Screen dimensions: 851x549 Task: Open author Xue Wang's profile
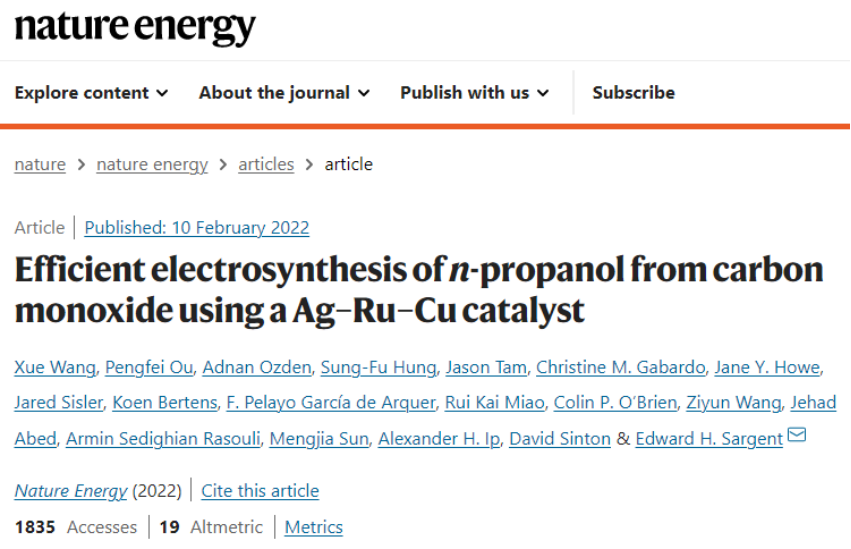(x=55, y=367)
